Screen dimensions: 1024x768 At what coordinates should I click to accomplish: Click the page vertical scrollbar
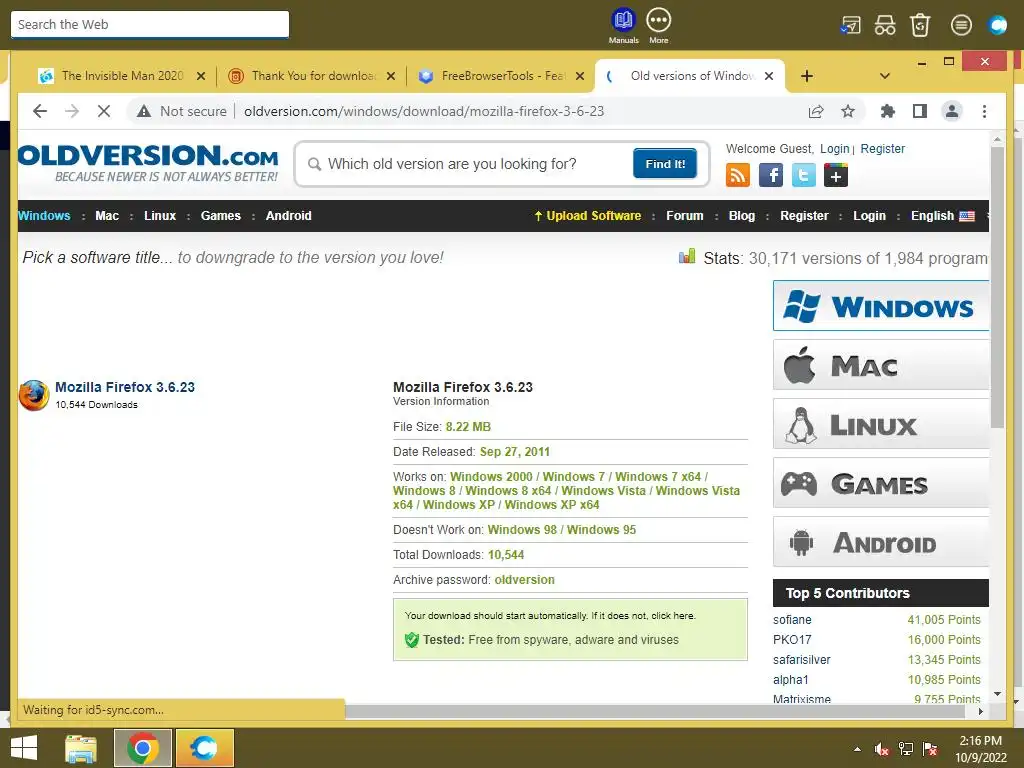point(997,287)
